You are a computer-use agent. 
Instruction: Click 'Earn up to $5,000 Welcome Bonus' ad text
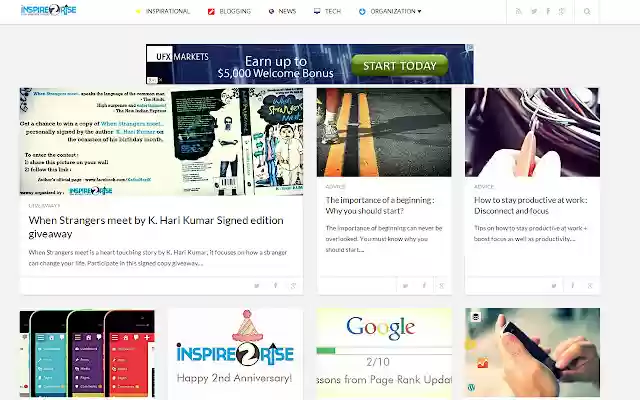point(276,67)
